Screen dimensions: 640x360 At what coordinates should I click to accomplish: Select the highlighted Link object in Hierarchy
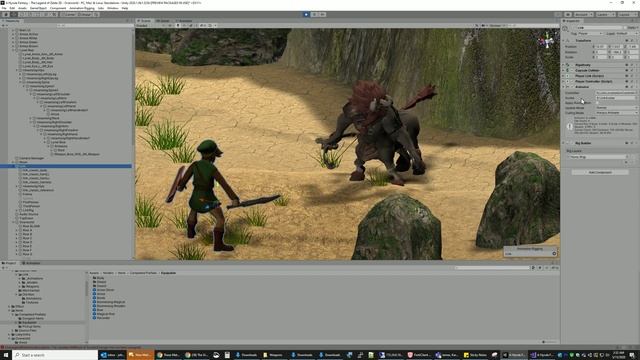click(x=66, y=166)
